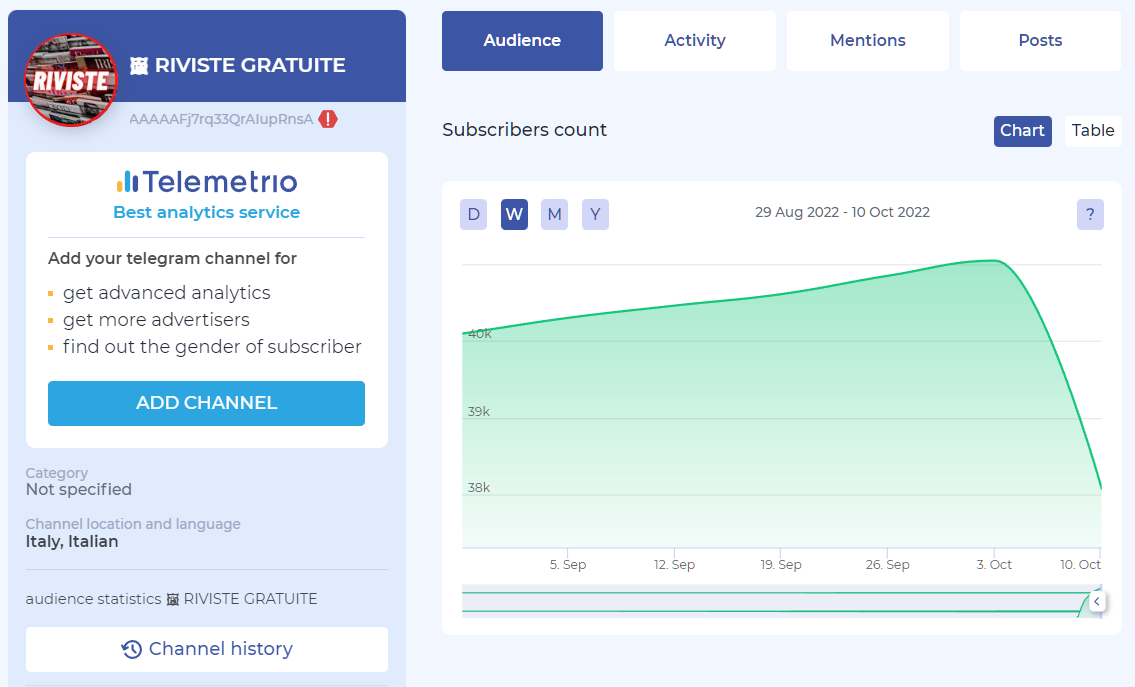
Task: Click the 'Best analytics service' tagline
Action: 206,212
